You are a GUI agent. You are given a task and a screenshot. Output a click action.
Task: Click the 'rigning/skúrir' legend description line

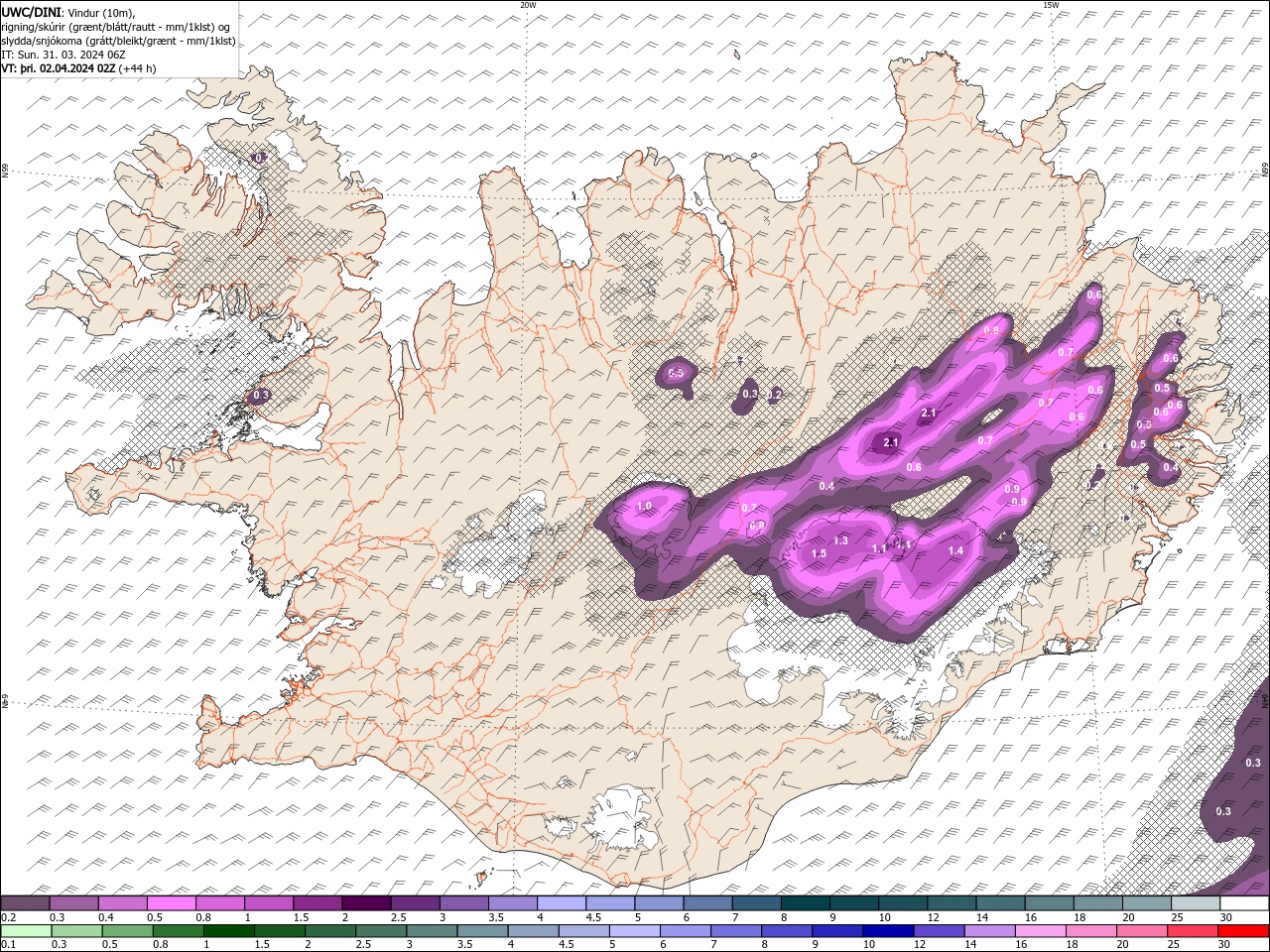point(115,27)
